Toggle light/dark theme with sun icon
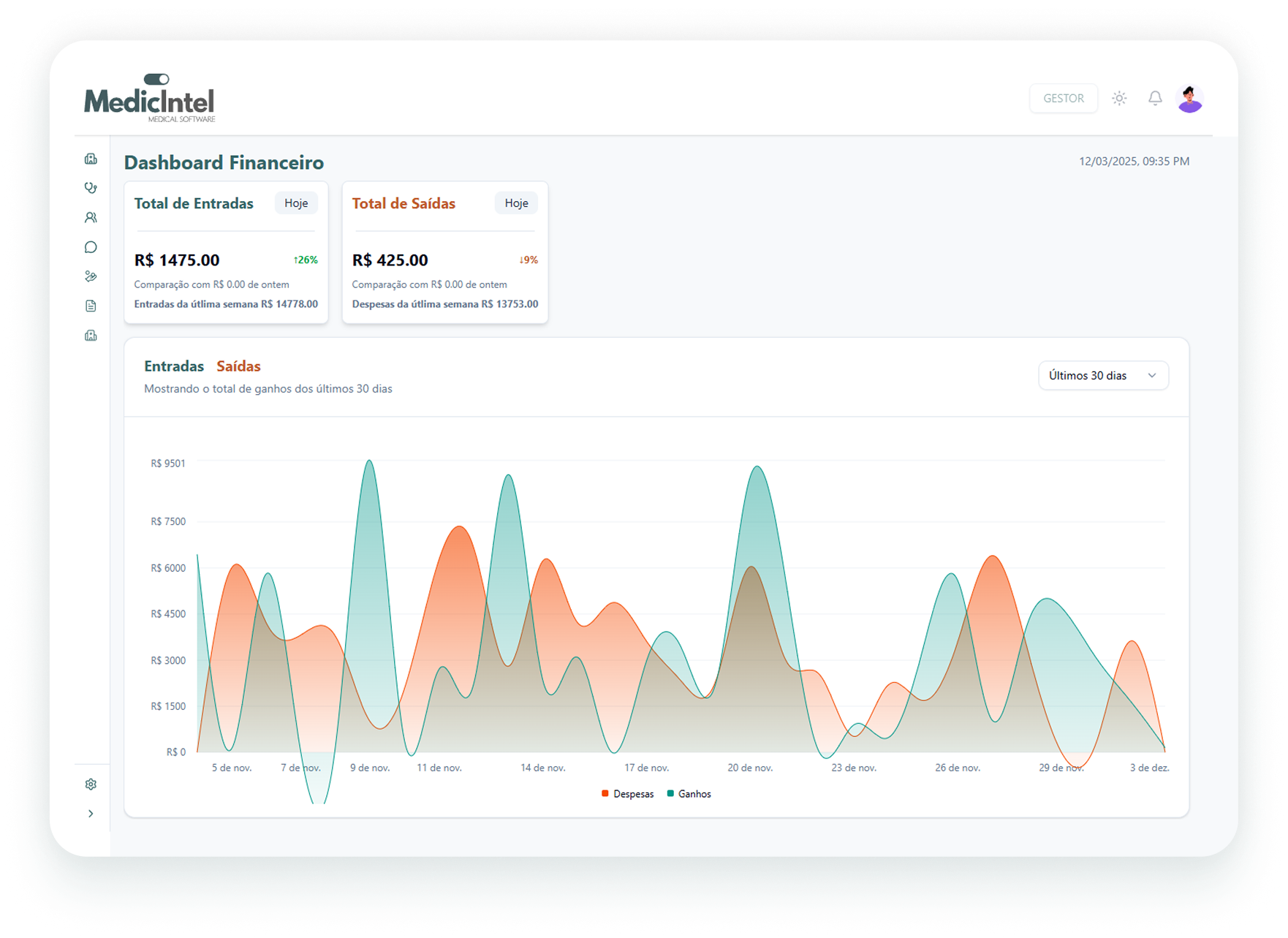The height and width of the screenshot is (938, 1288). [1119, 98]
